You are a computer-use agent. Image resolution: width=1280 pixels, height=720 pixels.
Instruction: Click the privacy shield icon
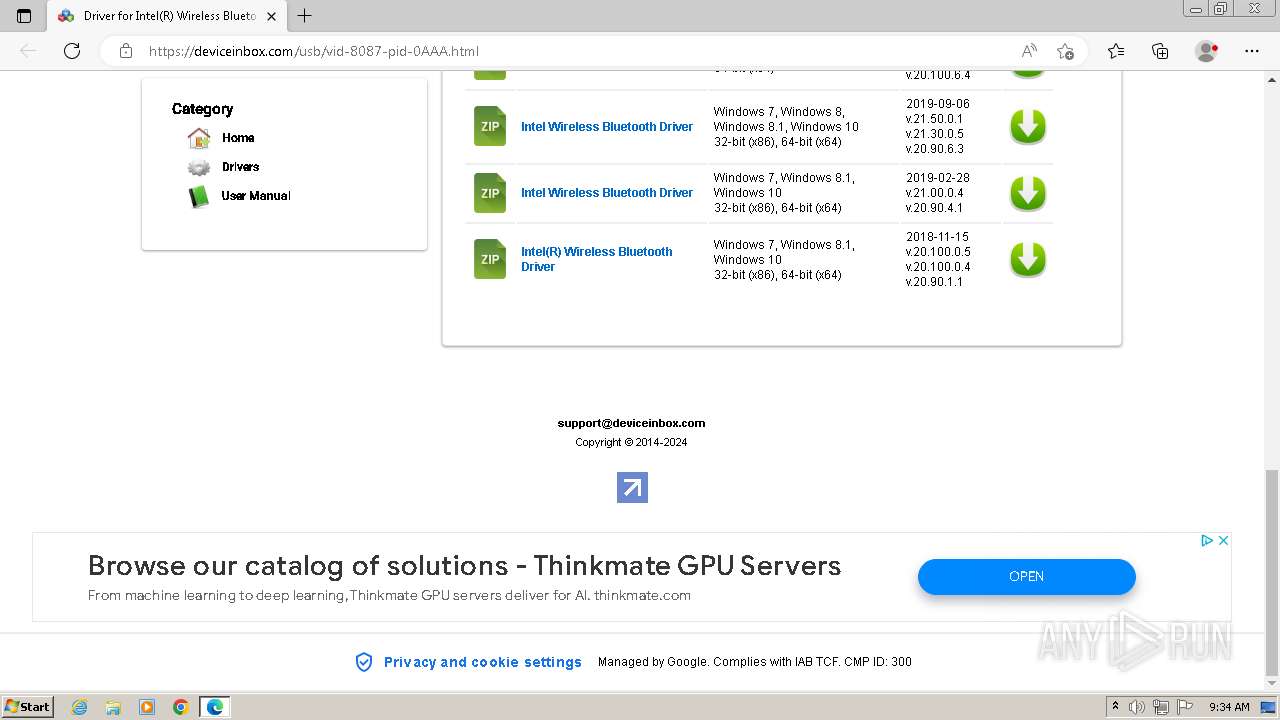(364, 662)
